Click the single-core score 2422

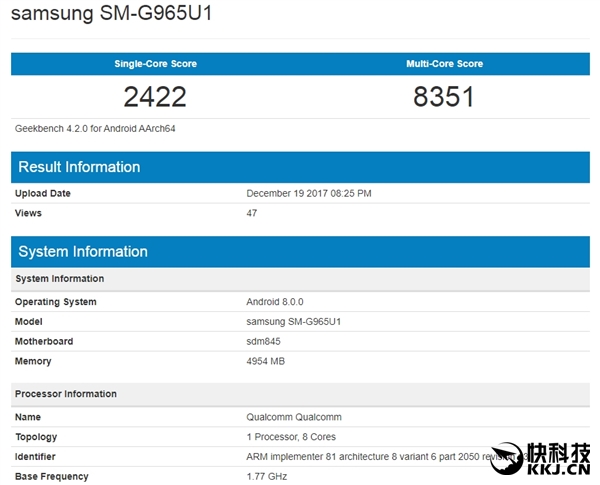(x=155, y=97)
